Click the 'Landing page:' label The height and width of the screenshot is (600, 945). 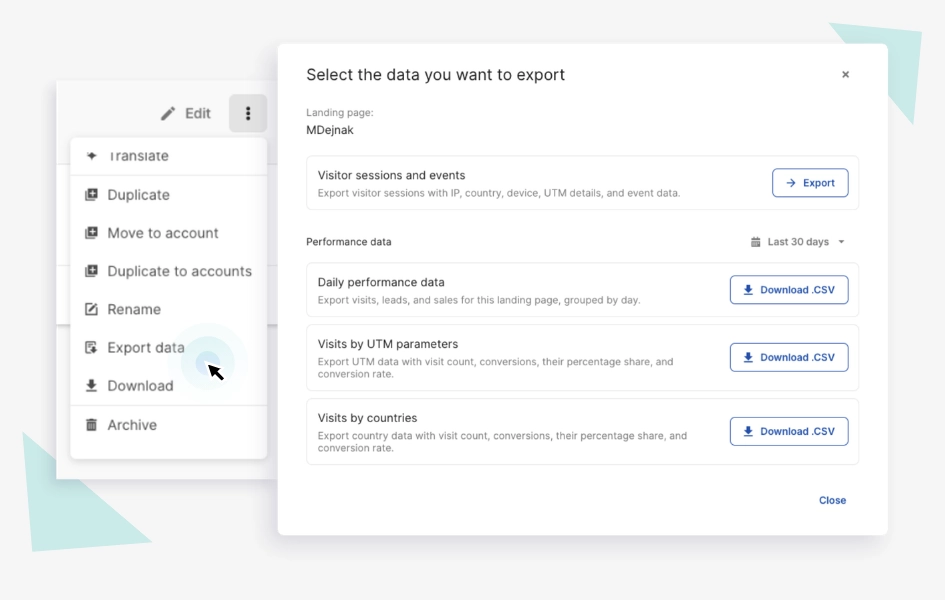[340, 113]
